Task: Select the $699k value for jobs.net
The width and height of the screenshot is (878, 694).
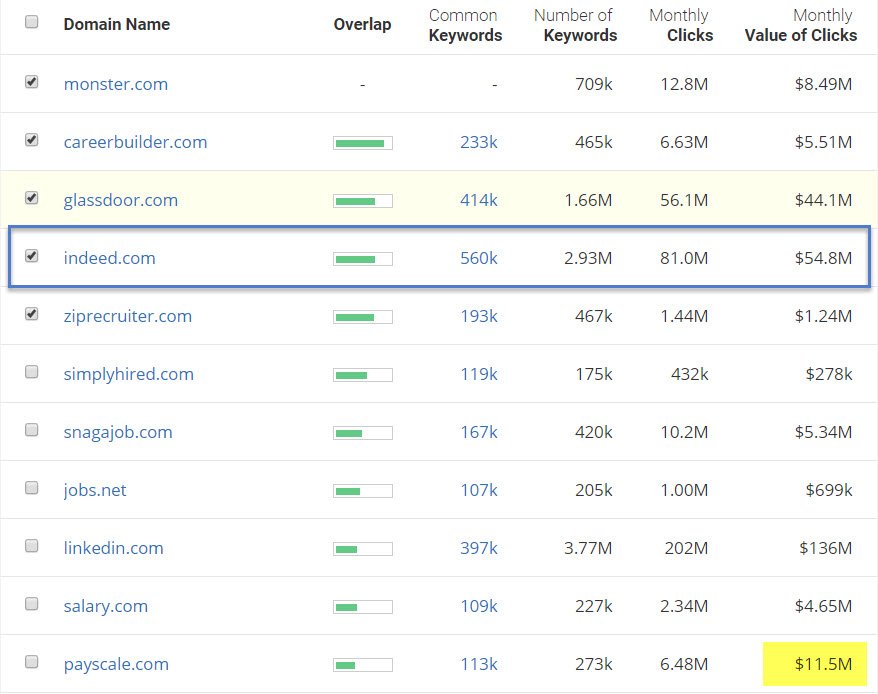Action: (x=829, y=490)
